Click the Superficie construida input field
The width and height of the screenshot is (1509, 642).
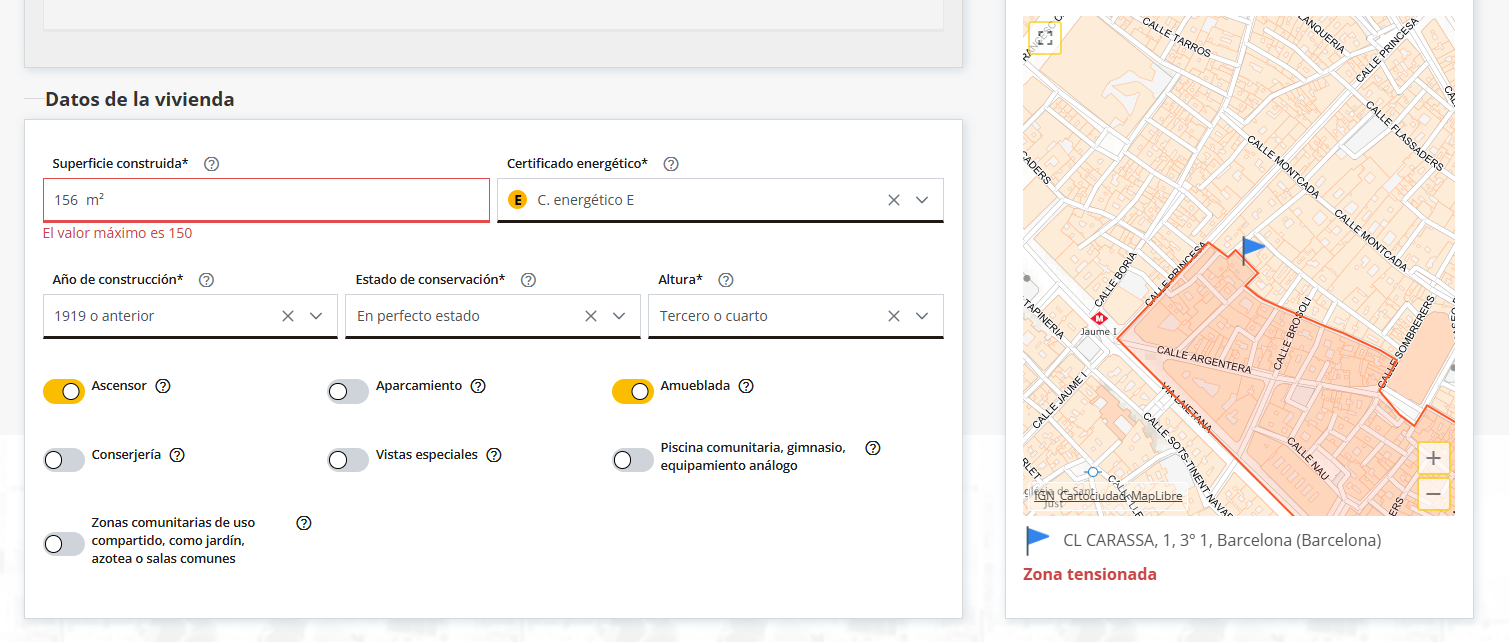point(265,200)
